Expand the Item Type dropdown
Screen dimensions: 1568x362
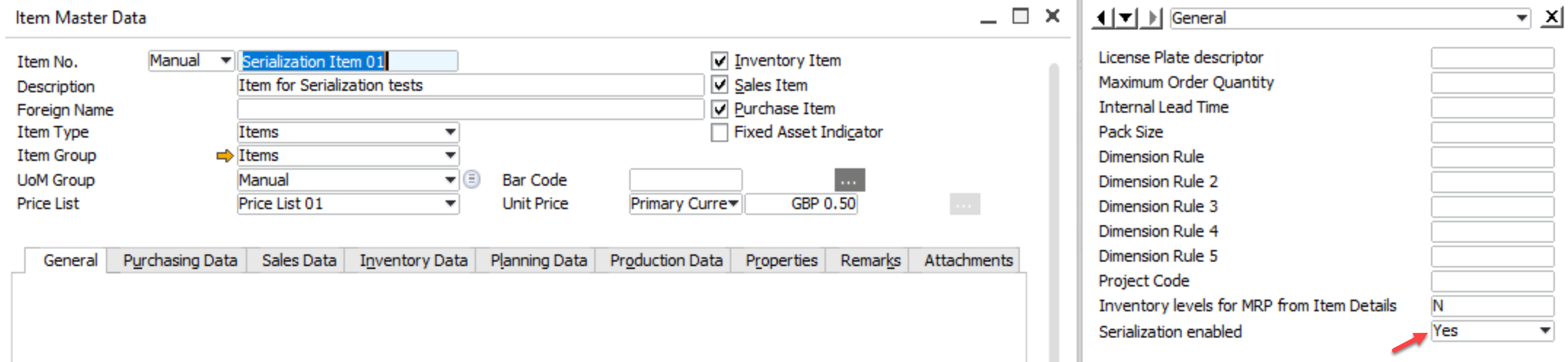450,132
